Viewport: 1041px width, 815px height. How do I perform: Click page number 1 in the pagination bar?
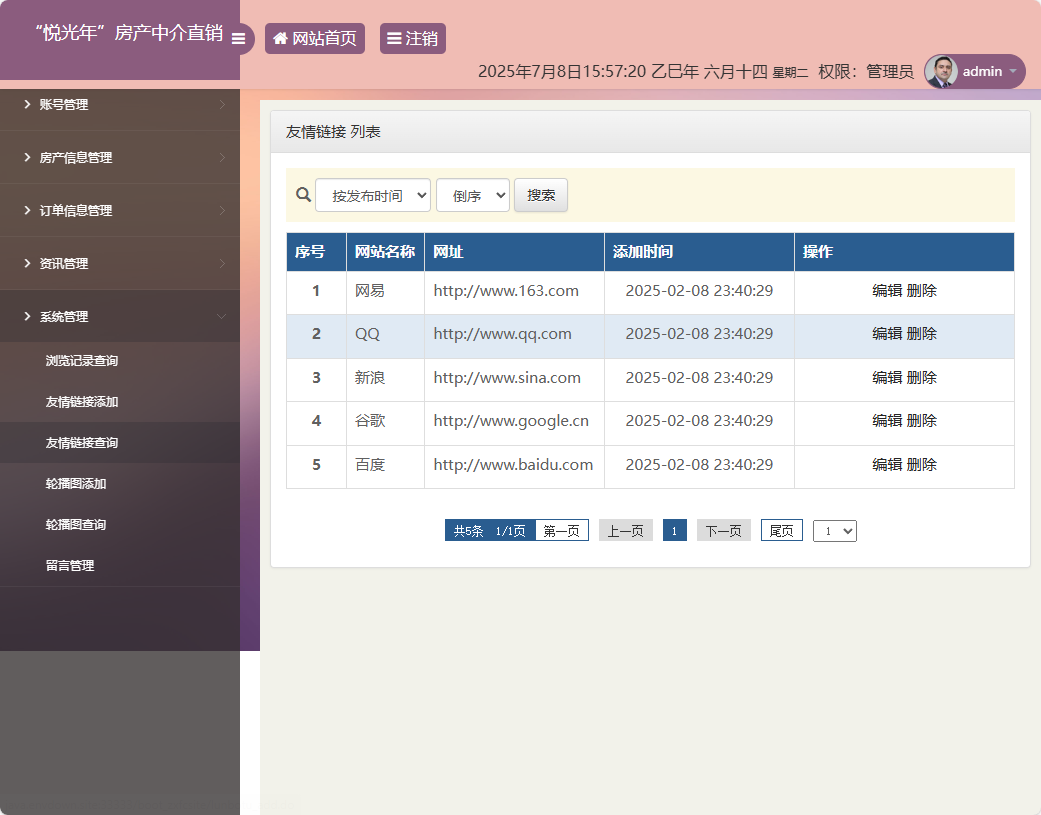pos(674,530)
